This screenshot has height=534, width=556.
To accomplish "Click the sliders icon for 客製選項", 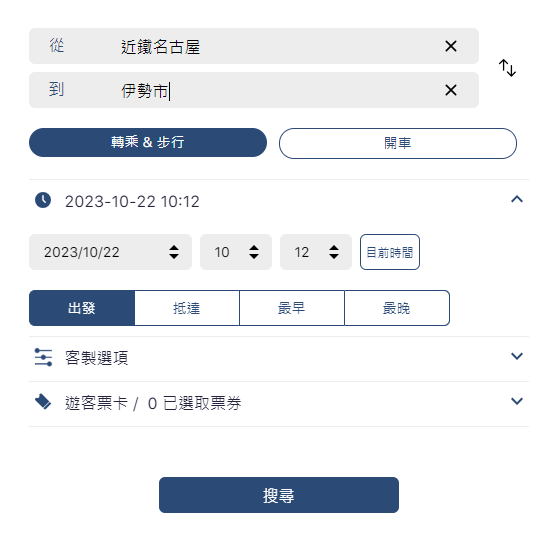I will click(x=43, y=357).
